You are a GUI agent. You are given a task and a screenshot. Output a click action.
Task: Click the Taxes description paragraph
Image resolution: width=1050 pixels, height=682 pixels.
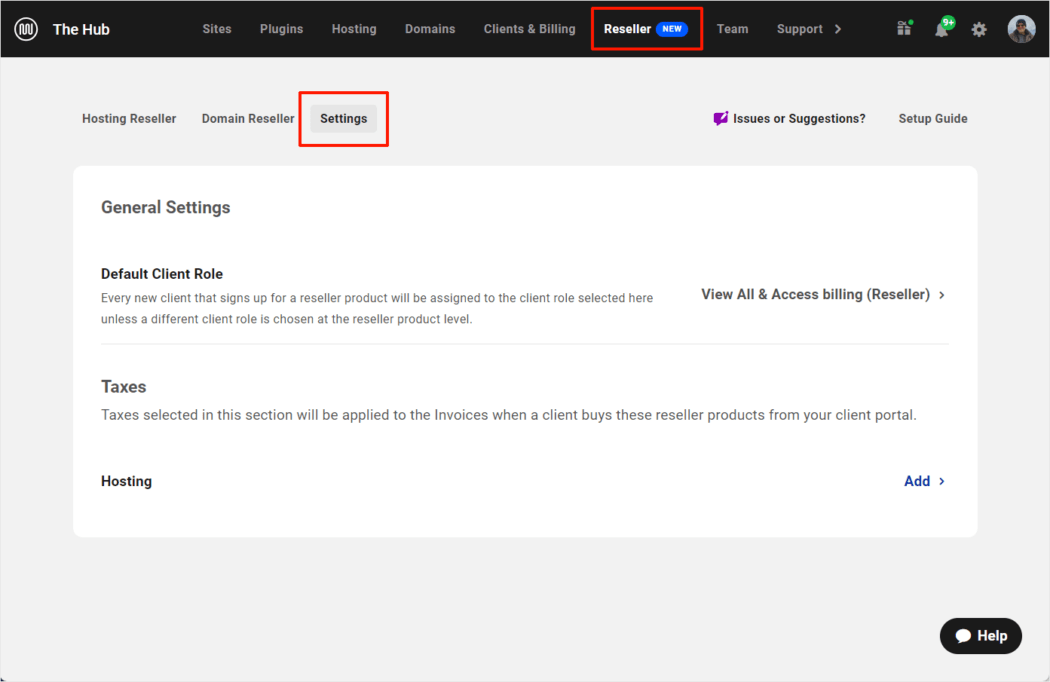pos(509,415)
